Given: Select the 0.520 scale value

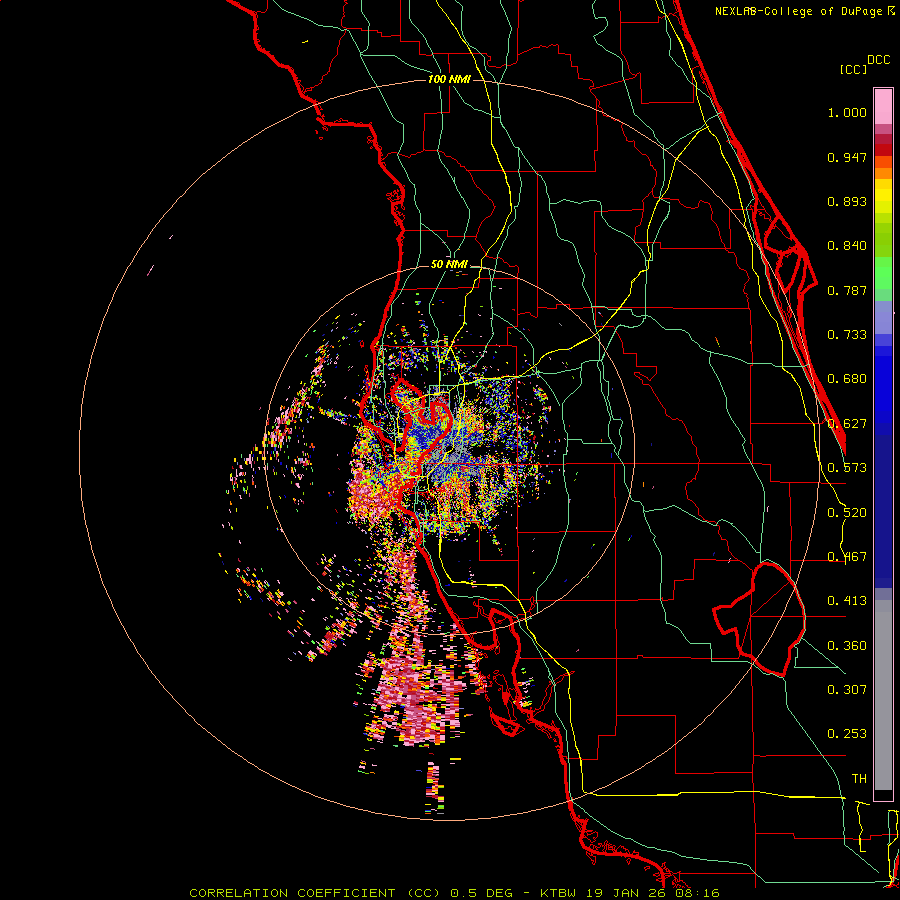Looking at the screenshot, I should [x=847, y=513].
